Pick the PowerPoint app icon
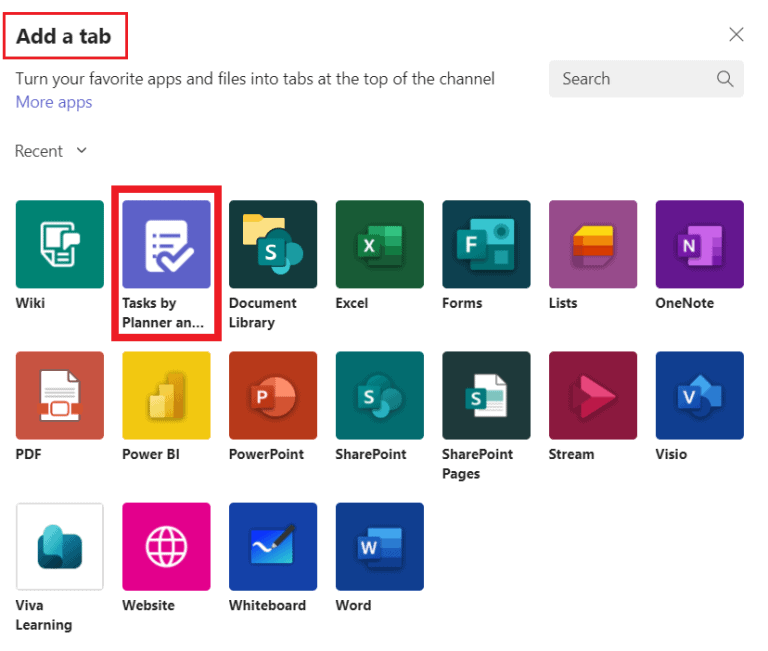 coord(273,395)
